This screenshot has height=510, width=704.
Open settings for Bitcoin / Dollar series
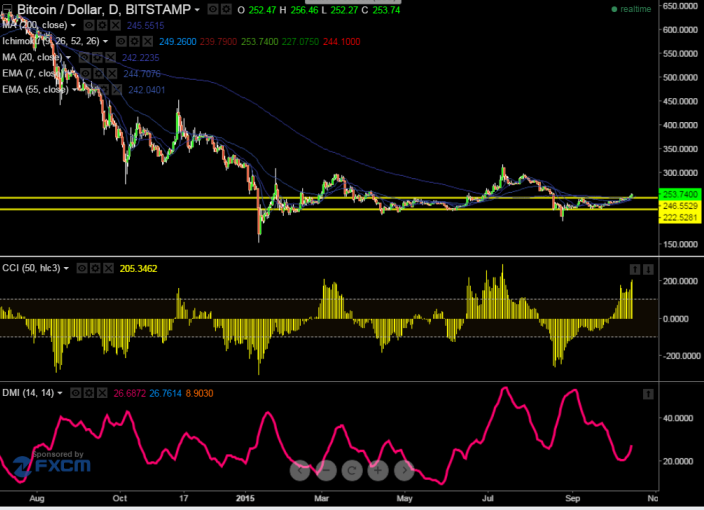click(226, 9)
